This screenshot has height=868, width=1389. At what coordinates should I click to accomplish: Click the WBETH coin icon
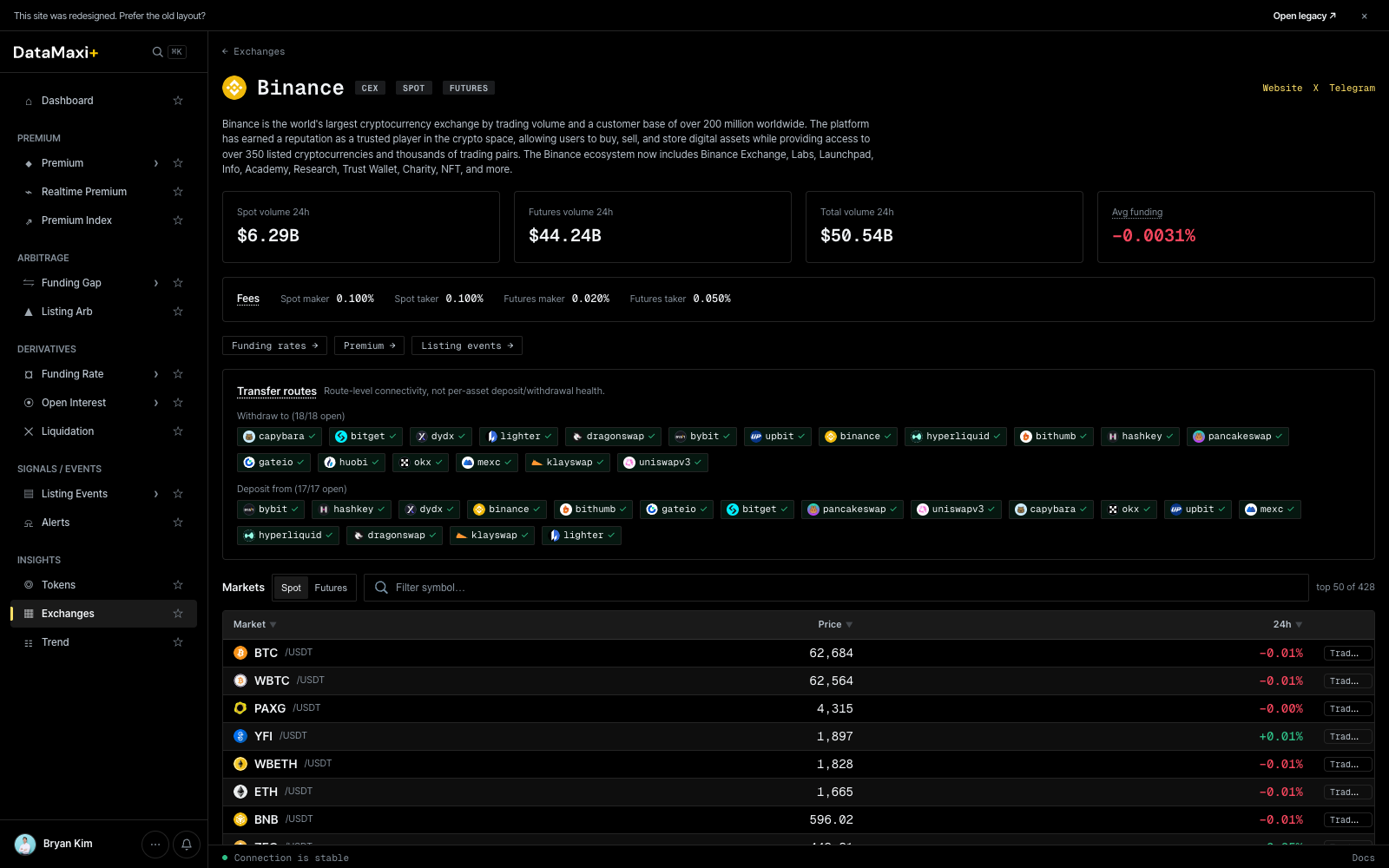point(240,764)
